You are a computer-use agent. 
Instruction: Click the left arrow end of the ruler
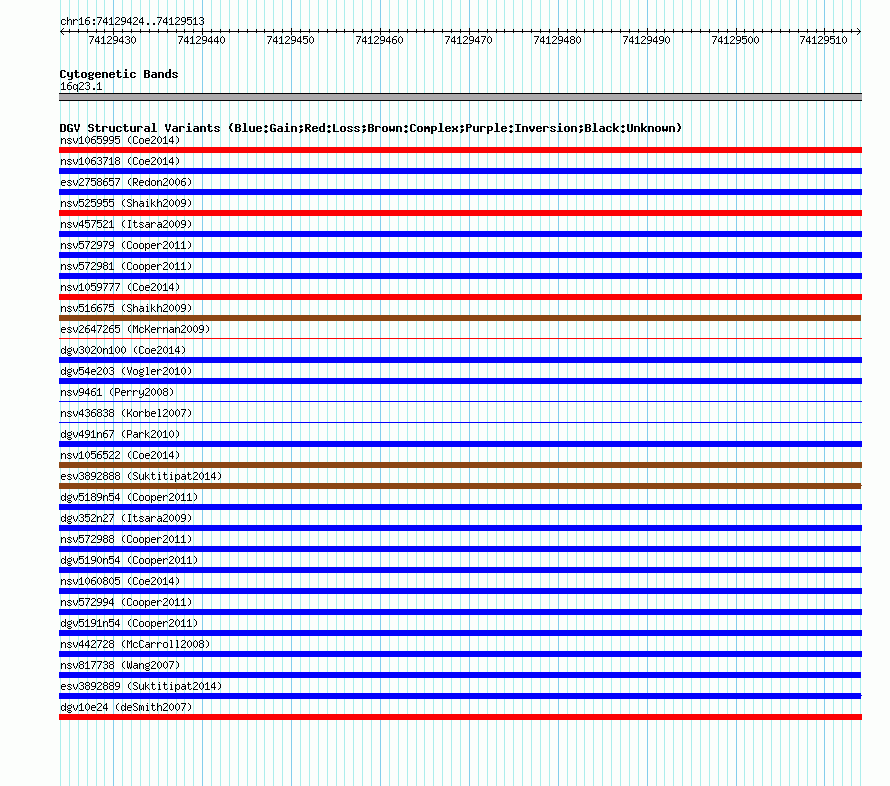coord(62,32)
